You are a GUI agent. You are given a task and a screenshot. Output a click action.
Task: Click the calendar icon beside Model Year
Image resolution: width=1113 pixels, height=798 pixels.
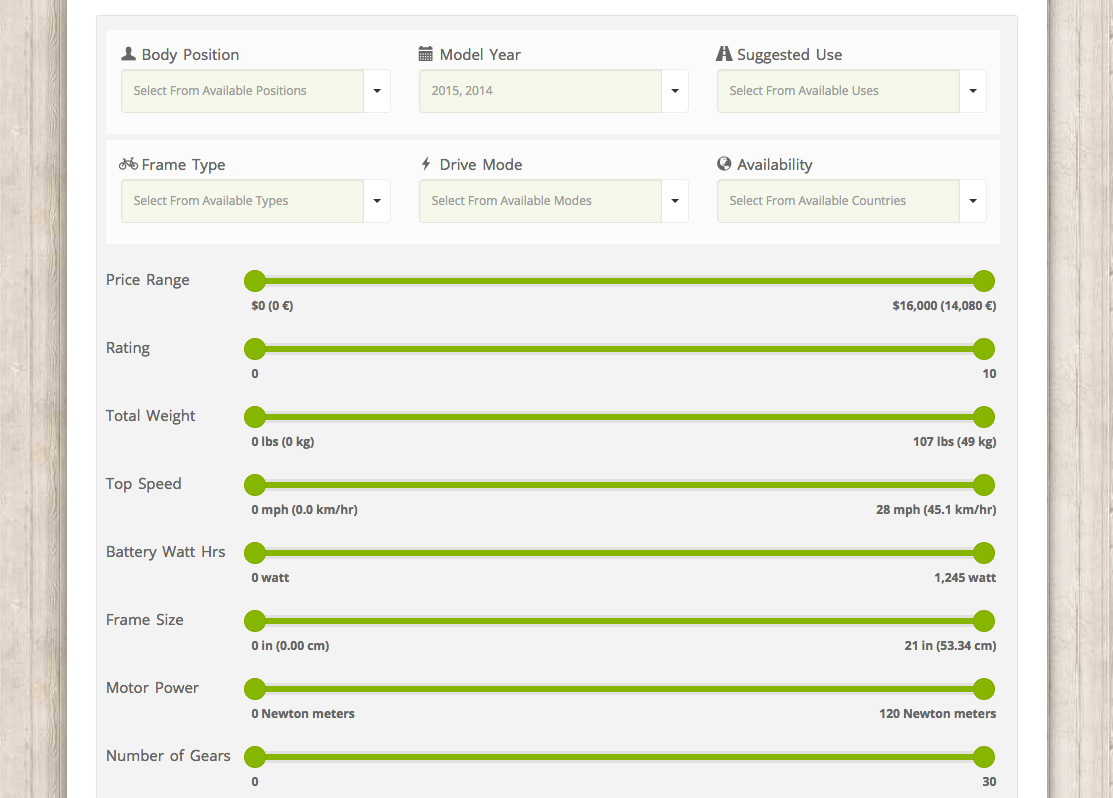(426, 54)
